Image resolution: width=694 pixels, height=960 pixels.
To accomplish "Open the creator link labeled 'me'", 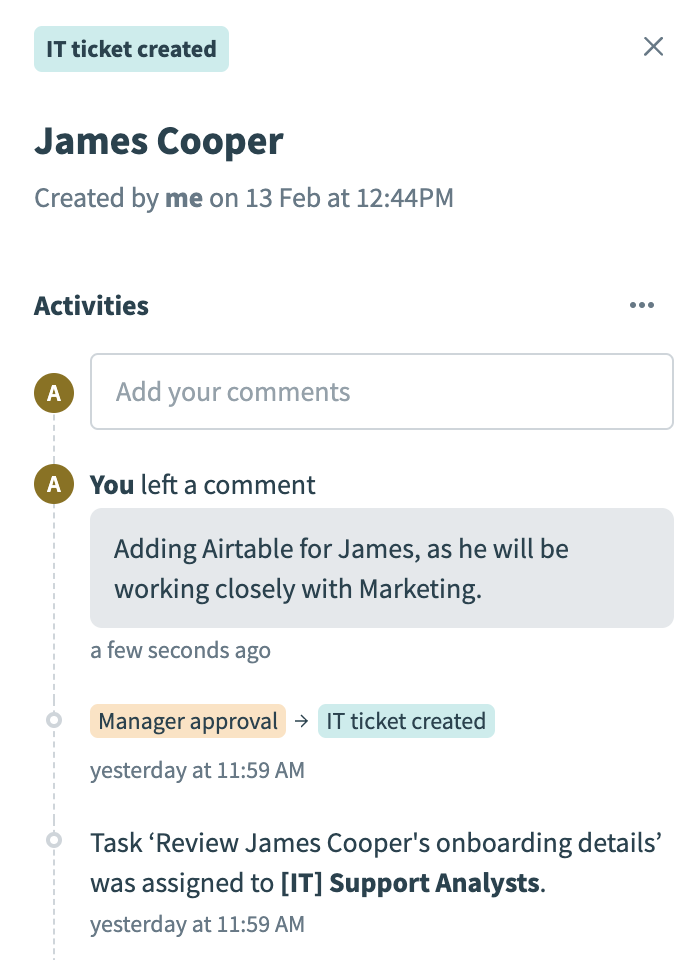I will (x=183, y=198).
